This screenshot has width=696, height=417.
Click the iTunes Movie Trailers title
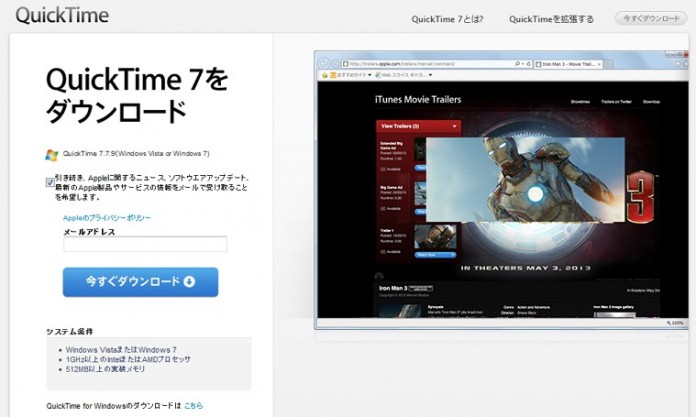[x=418, y=99]
